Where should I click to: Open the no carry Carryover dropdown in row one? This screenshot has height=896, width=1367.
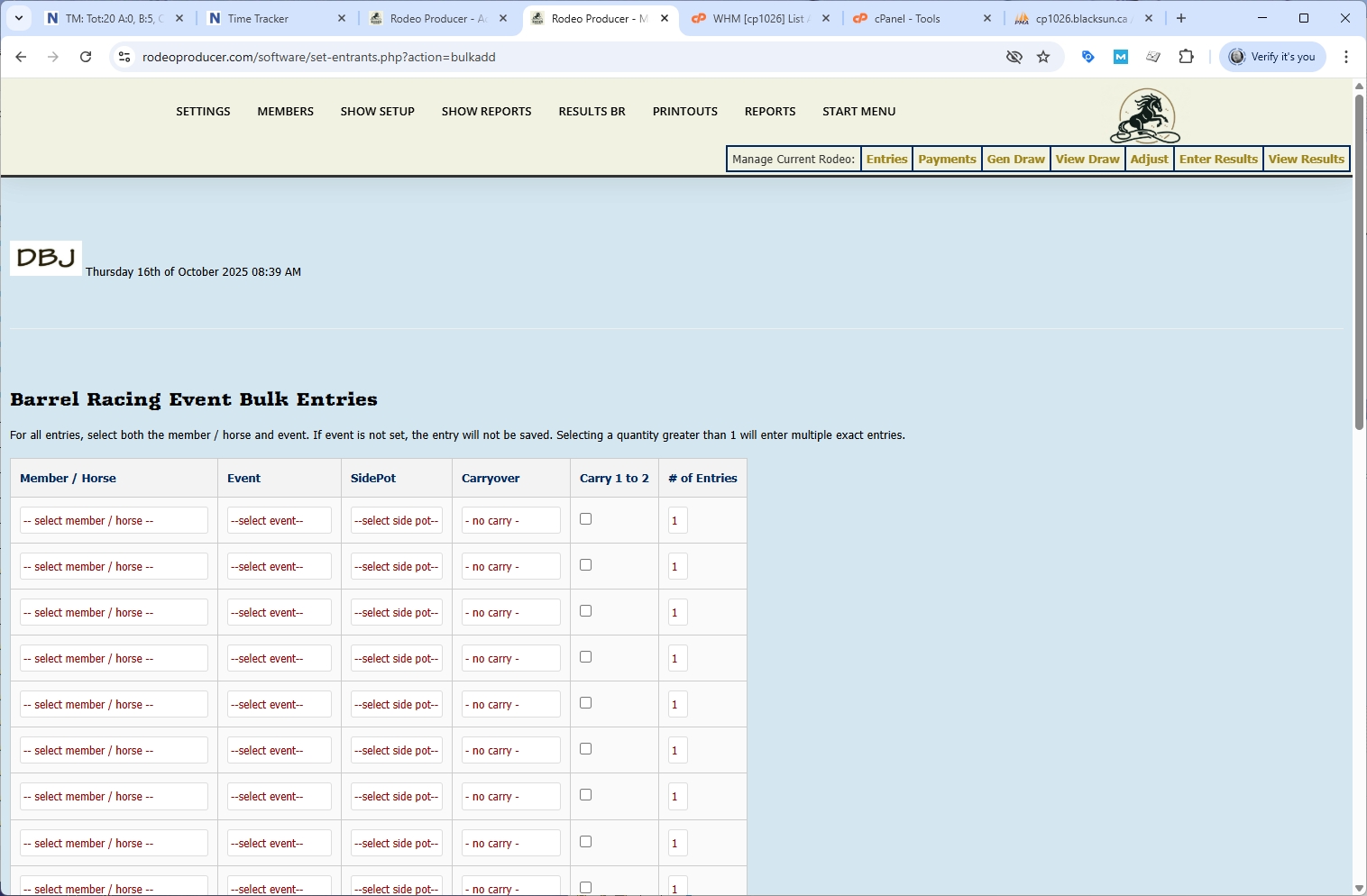tap(509, 520)
